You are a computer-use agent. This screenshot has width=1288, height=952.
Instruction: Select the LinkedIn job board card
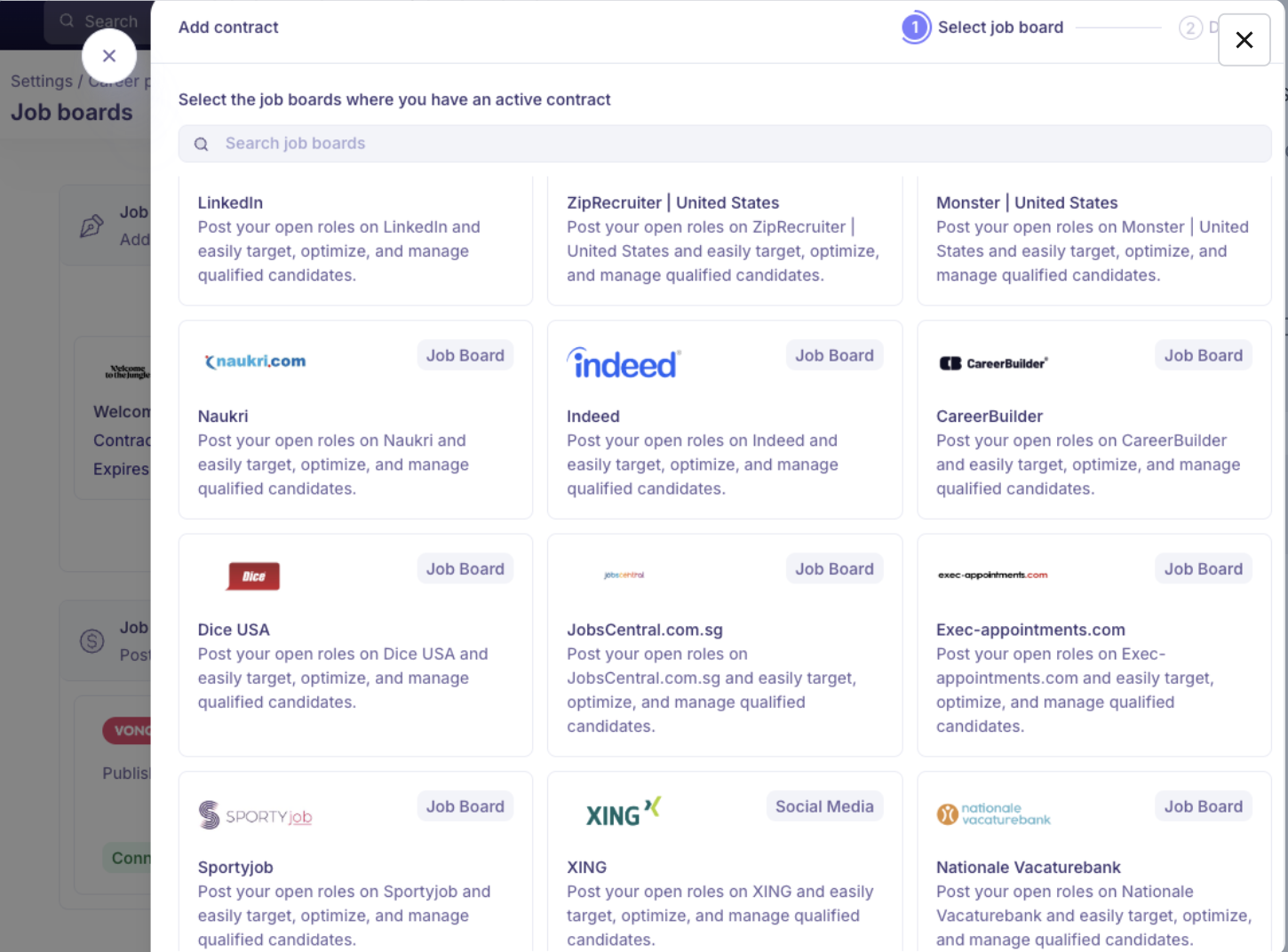(x=355, y=239)
